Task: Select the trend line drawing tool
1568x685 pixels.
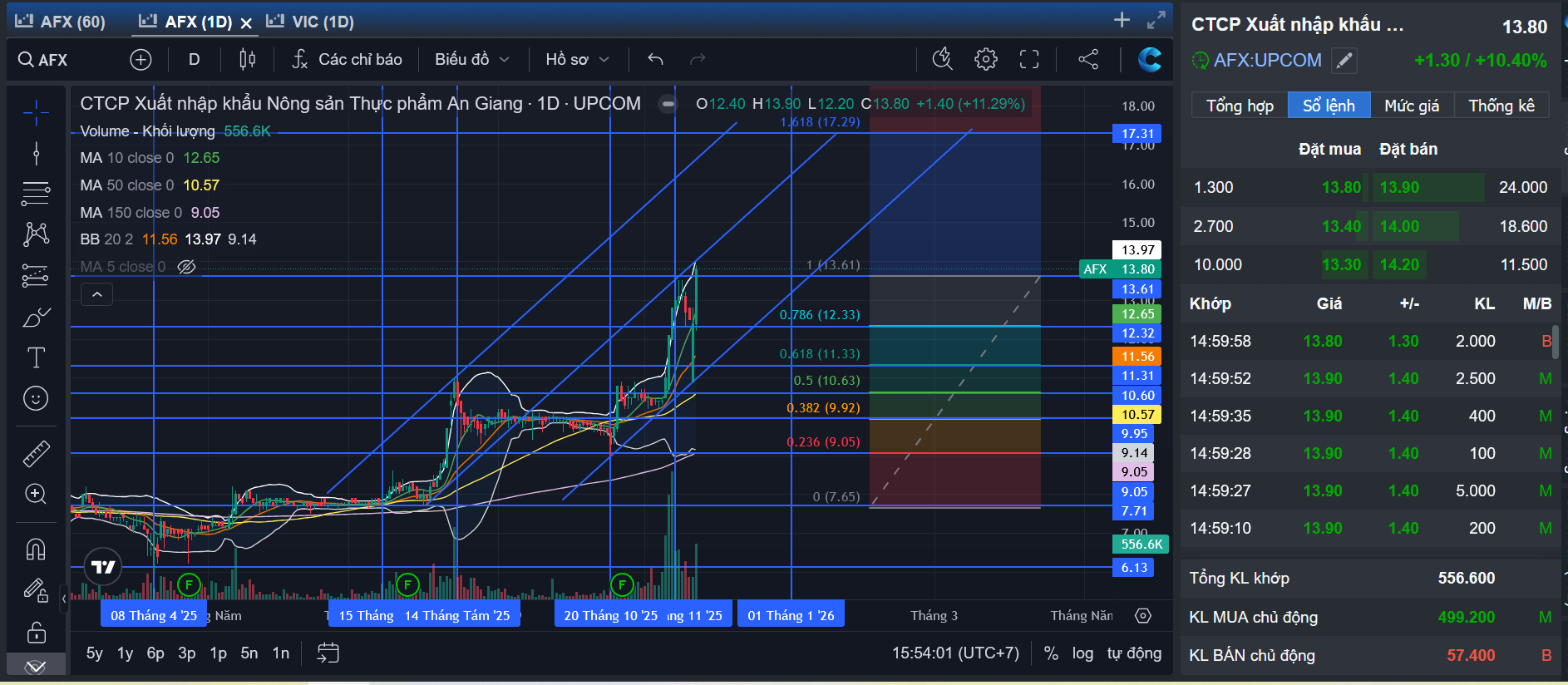Action: [x=36, y=153]
